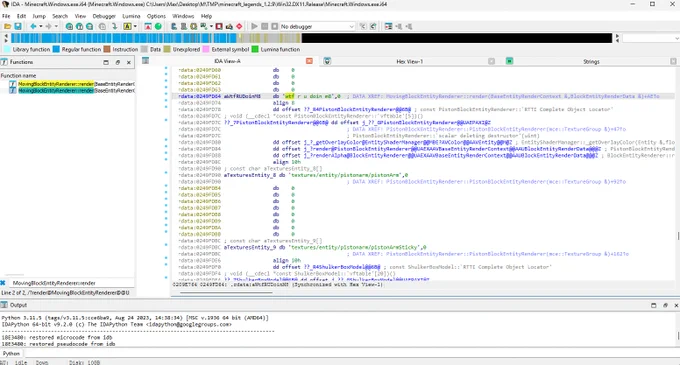Close the Functions panel
This screenshot has width=680, height=365.
point(129,62)
